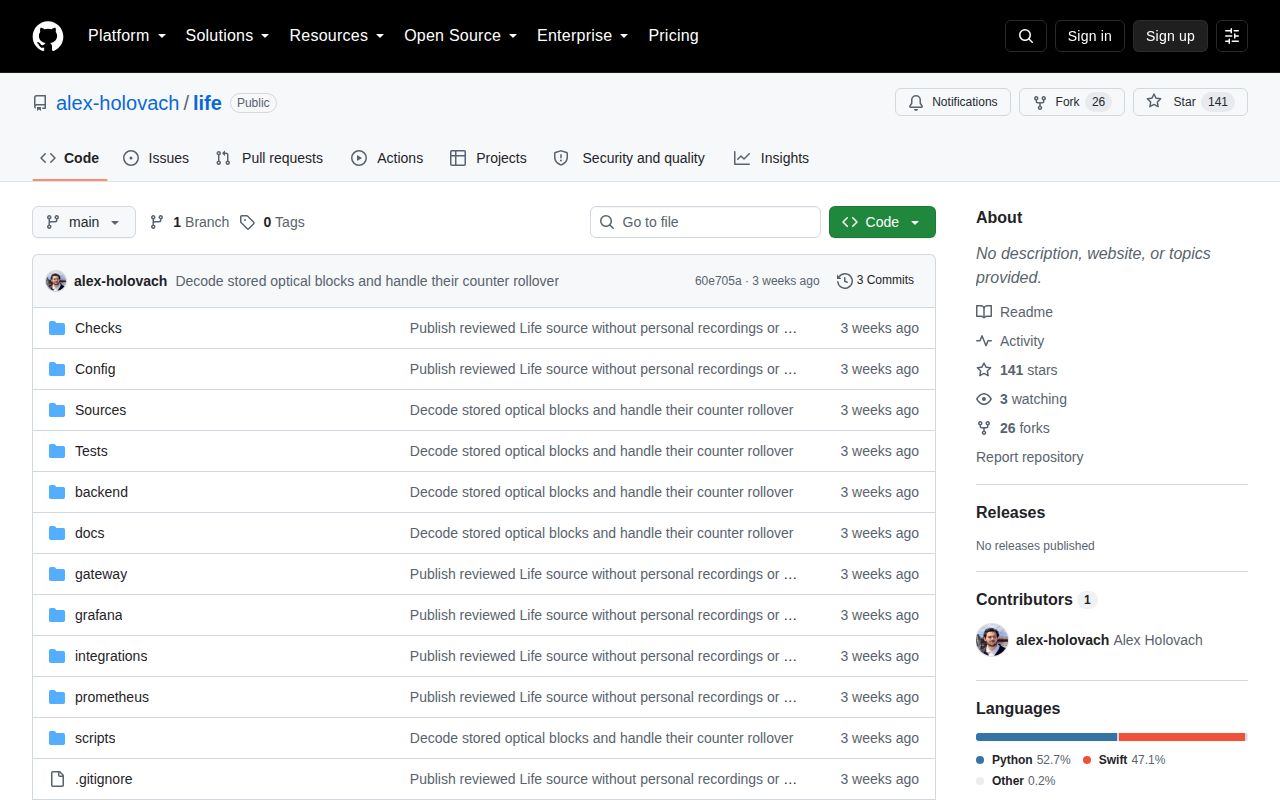Switch to the Issues tab
1280x800 pixels.
pos(156,158)
